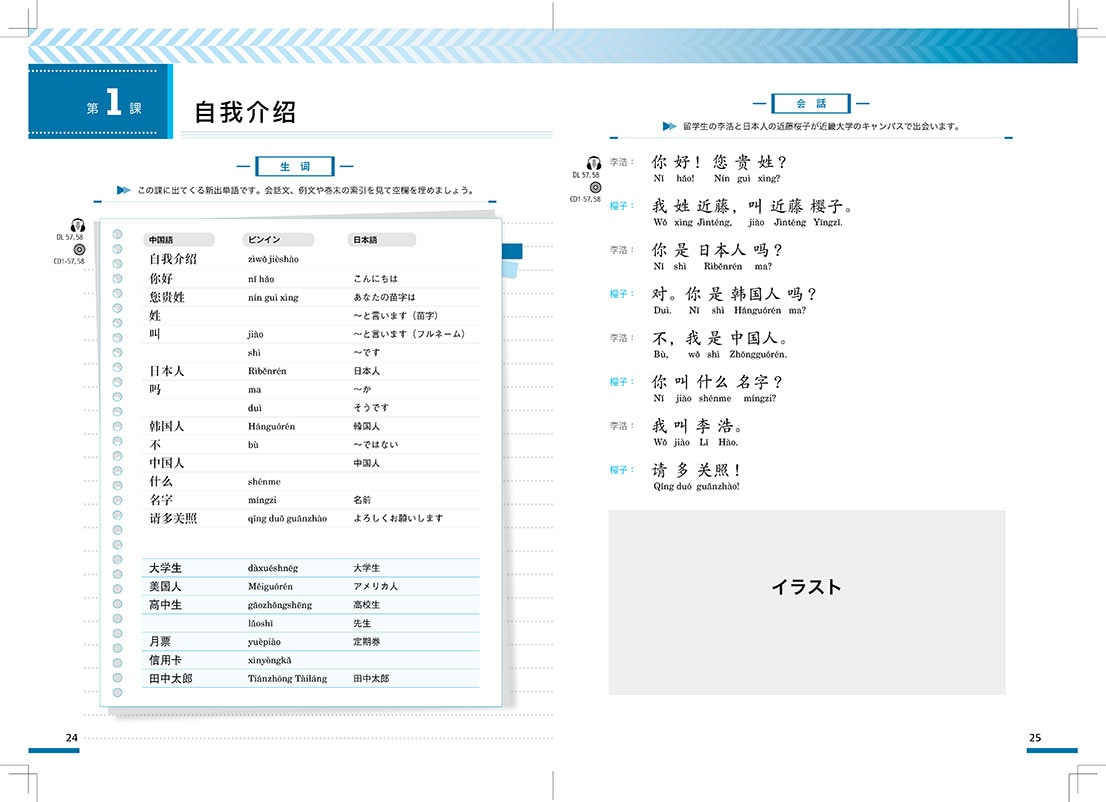Click the Chinese word 美国人
This screenshot has height=802, width=1106.
pos(165,586)
